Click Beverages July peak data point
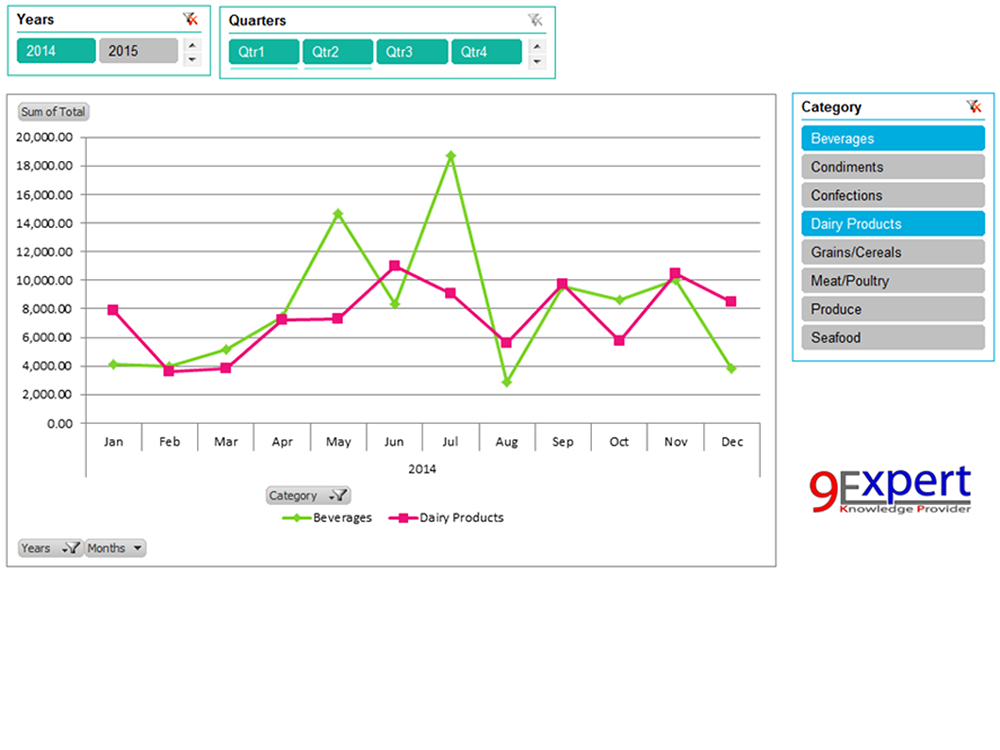Screen dimensions: 1000x750 (x=451, y=156)
